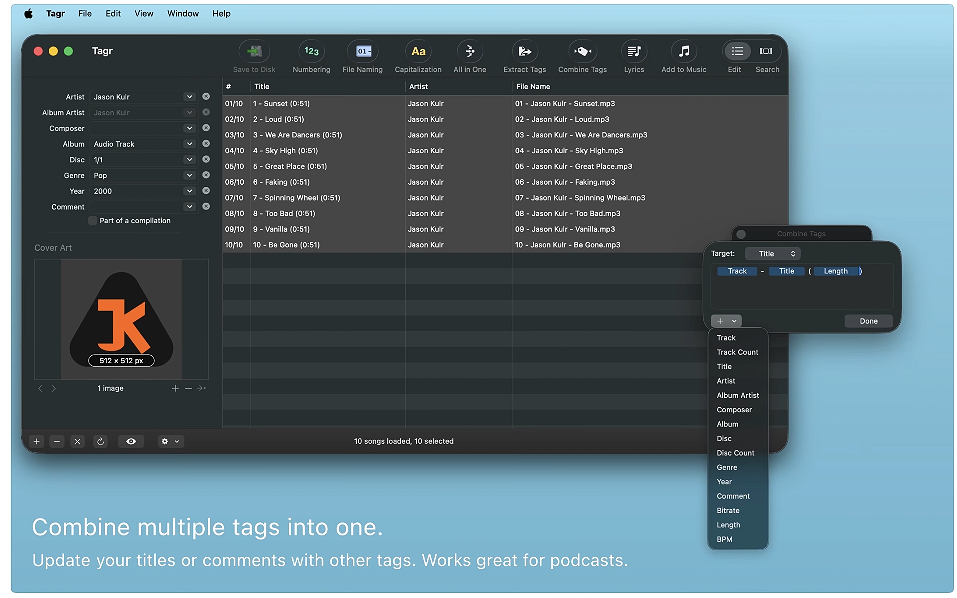Screen dimensions: 957x598
Task: Click Done in Combine Tags panel
Action: click(869, 321)
